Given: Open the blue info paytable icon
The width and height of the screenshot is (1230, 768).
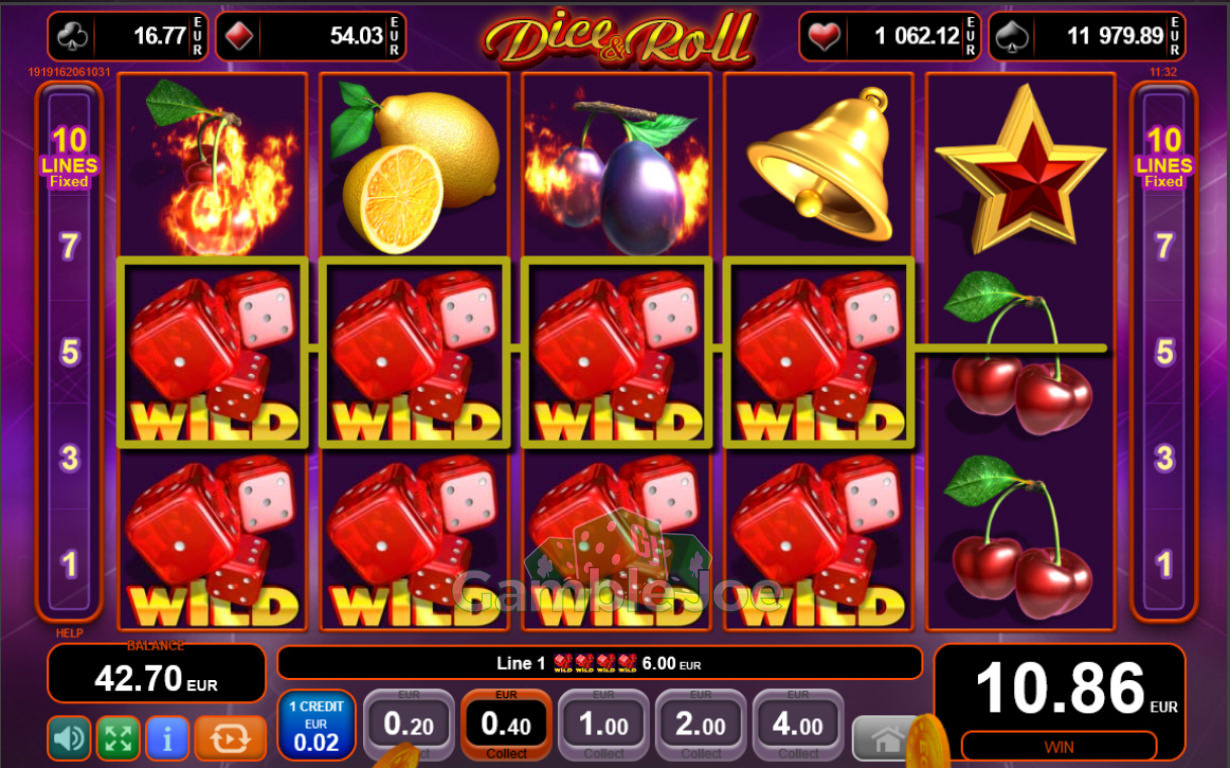Looking at the screenshot, I should [x=167, y=738].
